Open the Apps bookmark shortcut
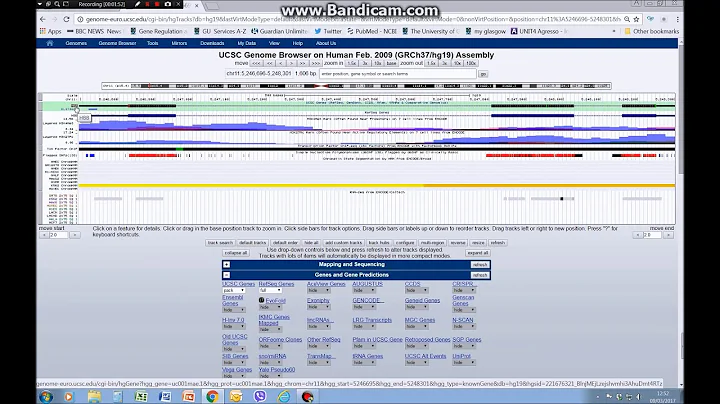Screen dimensions: 720x404 pos(51,31)
